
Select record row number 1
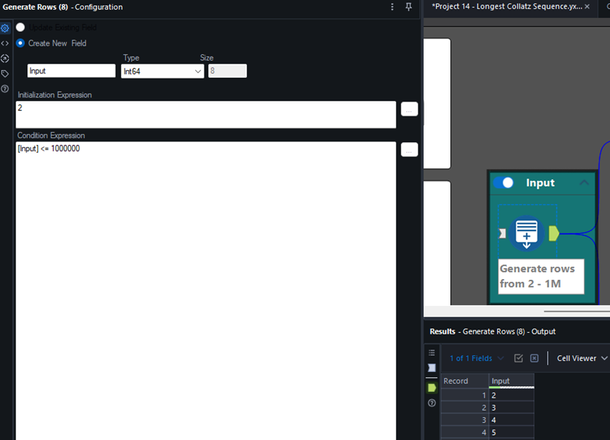click(465, 395)
